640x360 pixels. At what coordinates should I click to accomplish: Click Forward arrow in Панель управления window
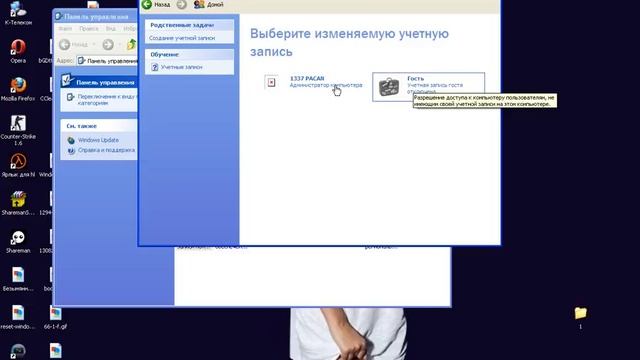pos(108,44)
